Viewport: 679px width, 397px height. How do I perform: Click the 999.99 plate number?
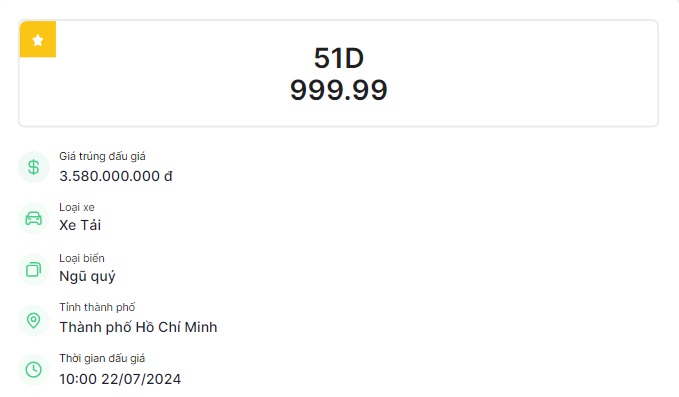[x=339, y=90]
